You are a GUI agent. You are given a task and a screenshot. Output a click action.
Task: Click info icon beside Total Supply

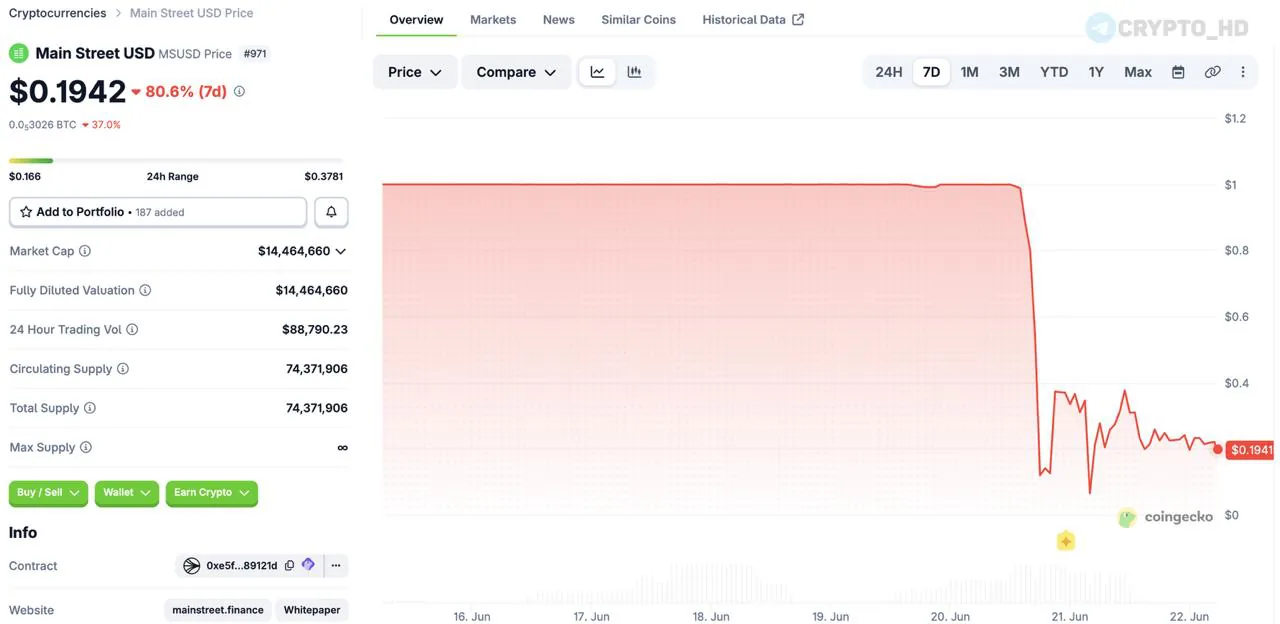tap(90, 408)
